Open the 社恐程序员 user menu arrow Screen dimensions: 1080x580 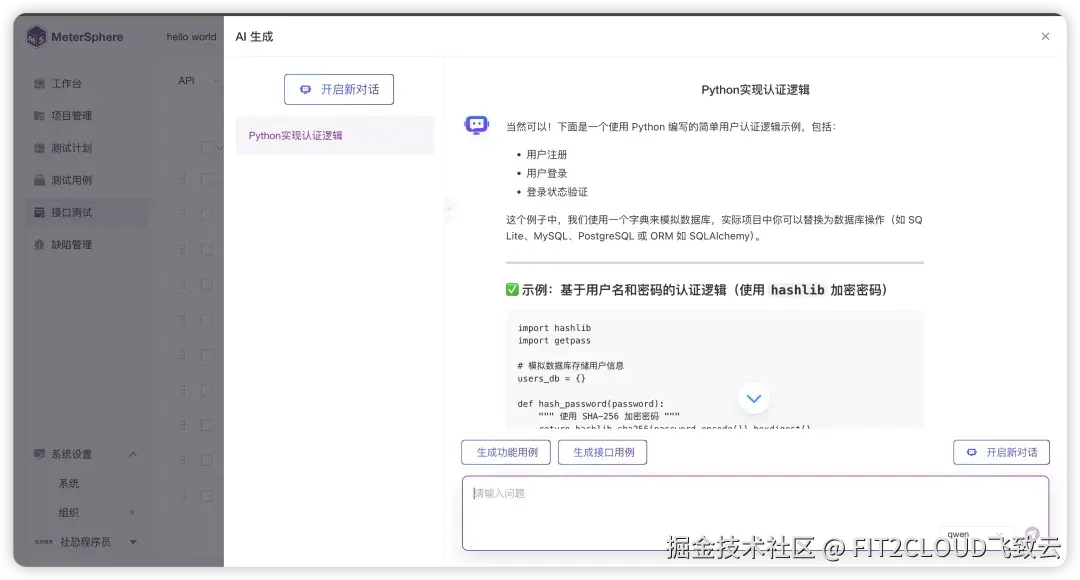134,542
